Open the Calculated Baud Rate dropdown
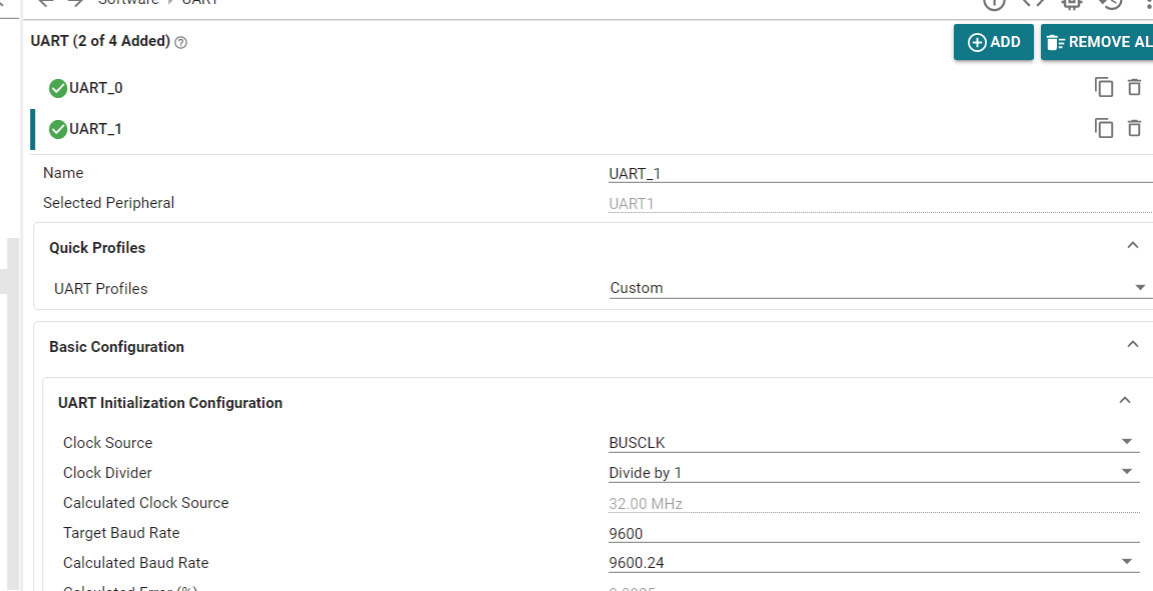The image size is (1153, 591). pos(872,563)
